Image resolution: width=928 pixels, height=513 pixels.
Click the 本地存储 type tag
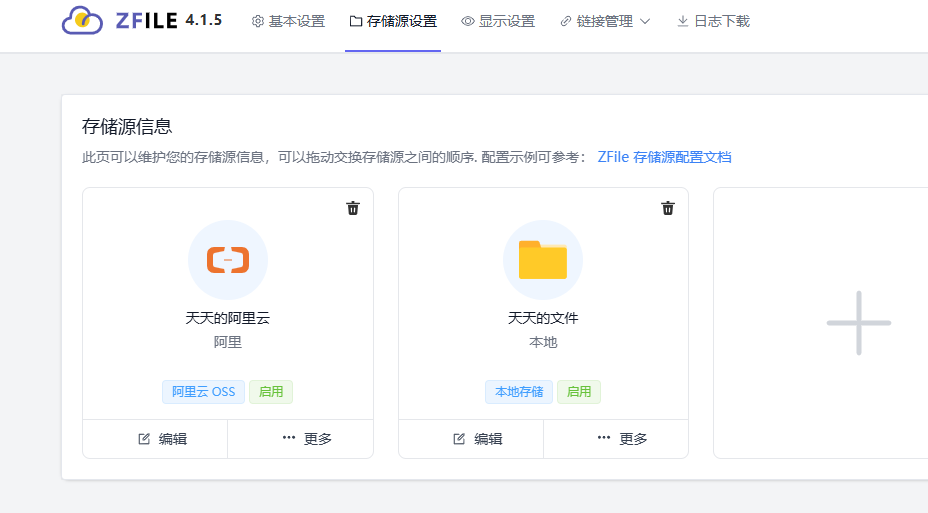519,392
